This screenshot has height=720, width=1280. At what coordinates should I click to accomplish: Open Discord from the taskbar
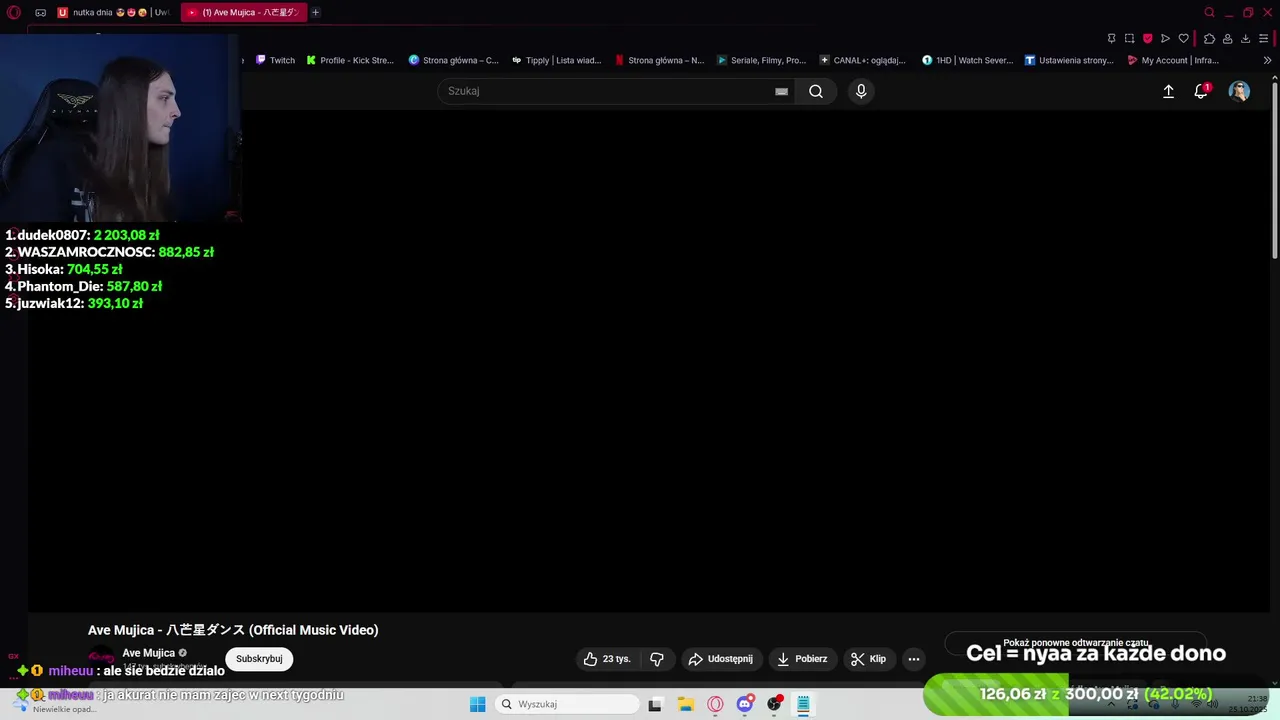click(745, 704)
